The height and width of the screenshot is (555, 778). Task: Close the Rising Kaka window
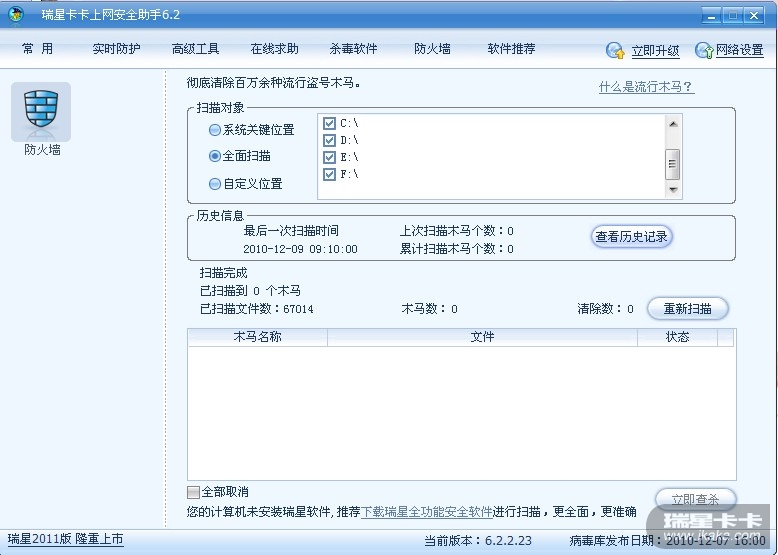click(x=754, y=15)
